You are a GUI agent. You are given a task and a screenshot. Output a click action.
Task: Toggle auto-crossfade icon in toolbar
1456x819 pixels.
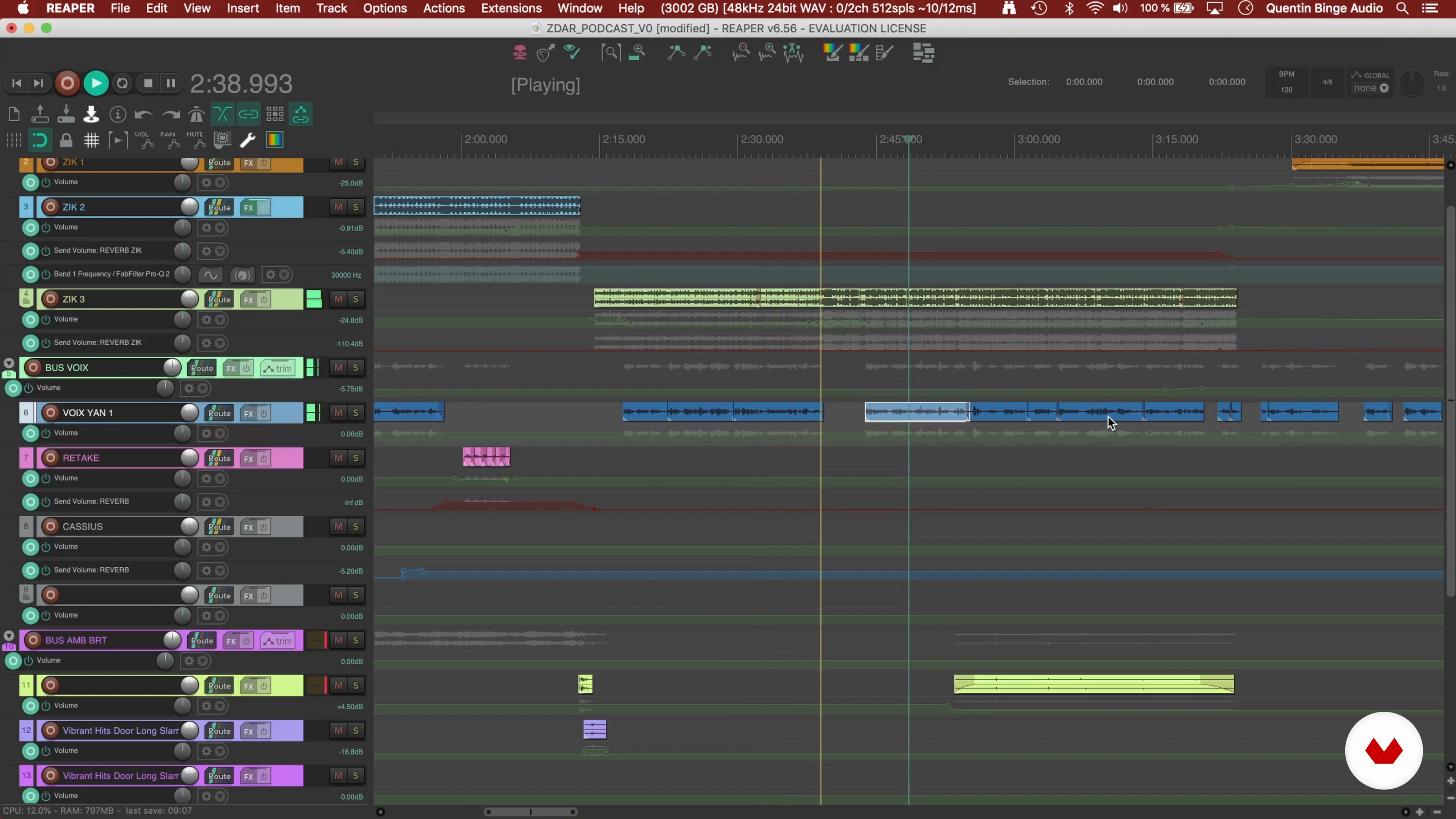pyautogui.click(x=222, y=115)
